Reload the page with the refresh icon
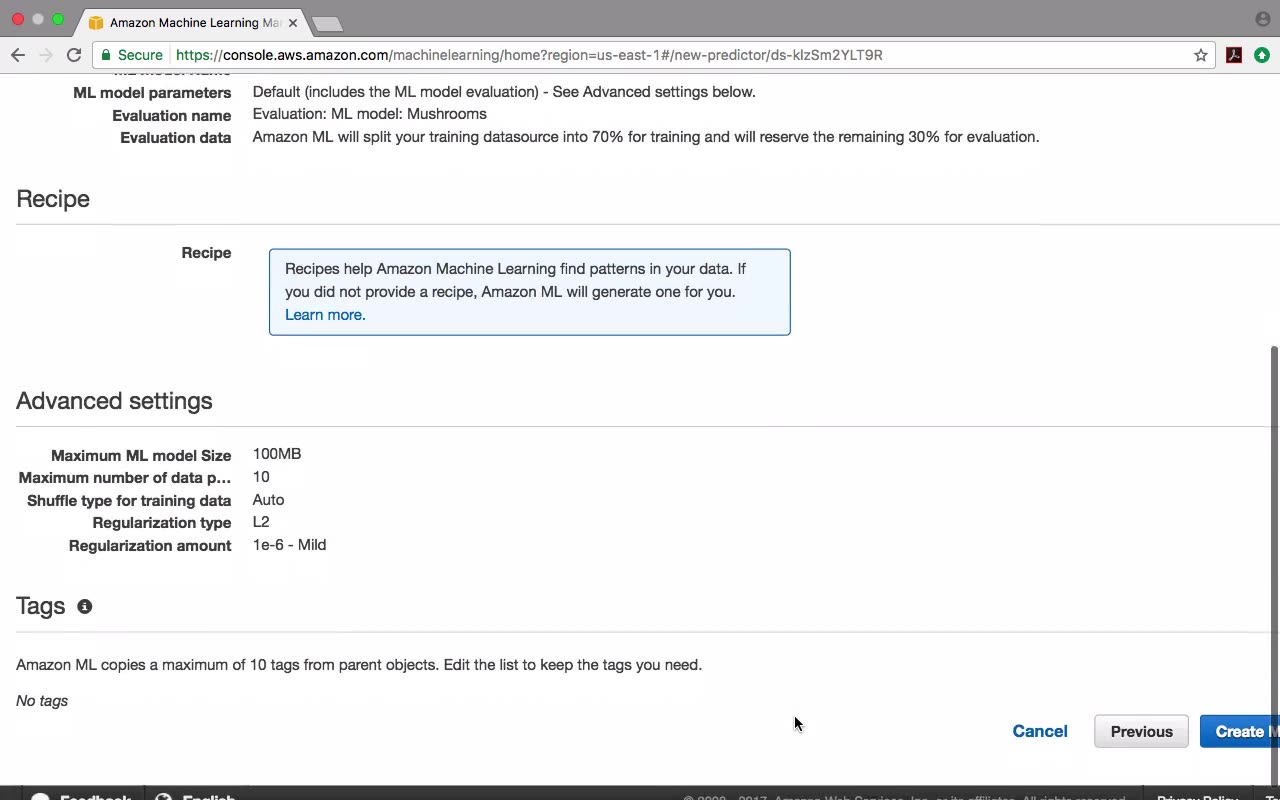 73,55
